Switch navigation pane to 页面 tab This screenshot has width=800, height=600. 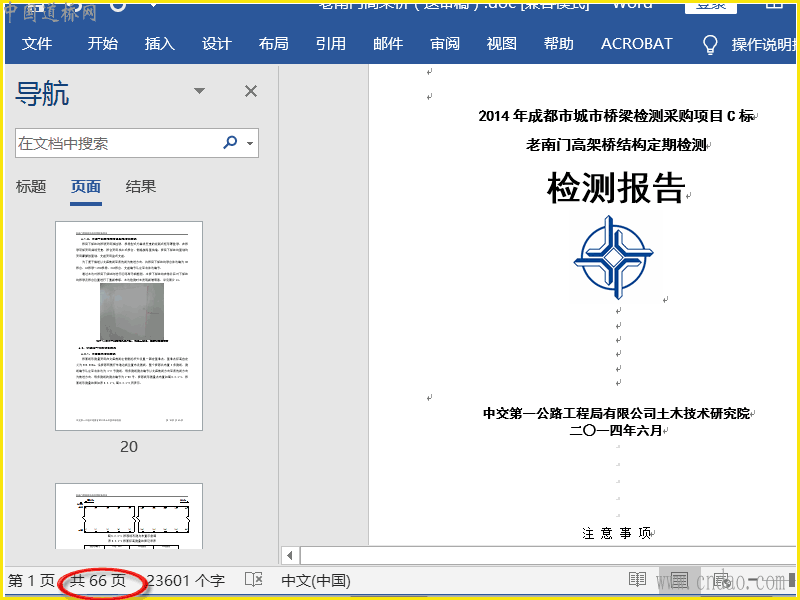86,187
